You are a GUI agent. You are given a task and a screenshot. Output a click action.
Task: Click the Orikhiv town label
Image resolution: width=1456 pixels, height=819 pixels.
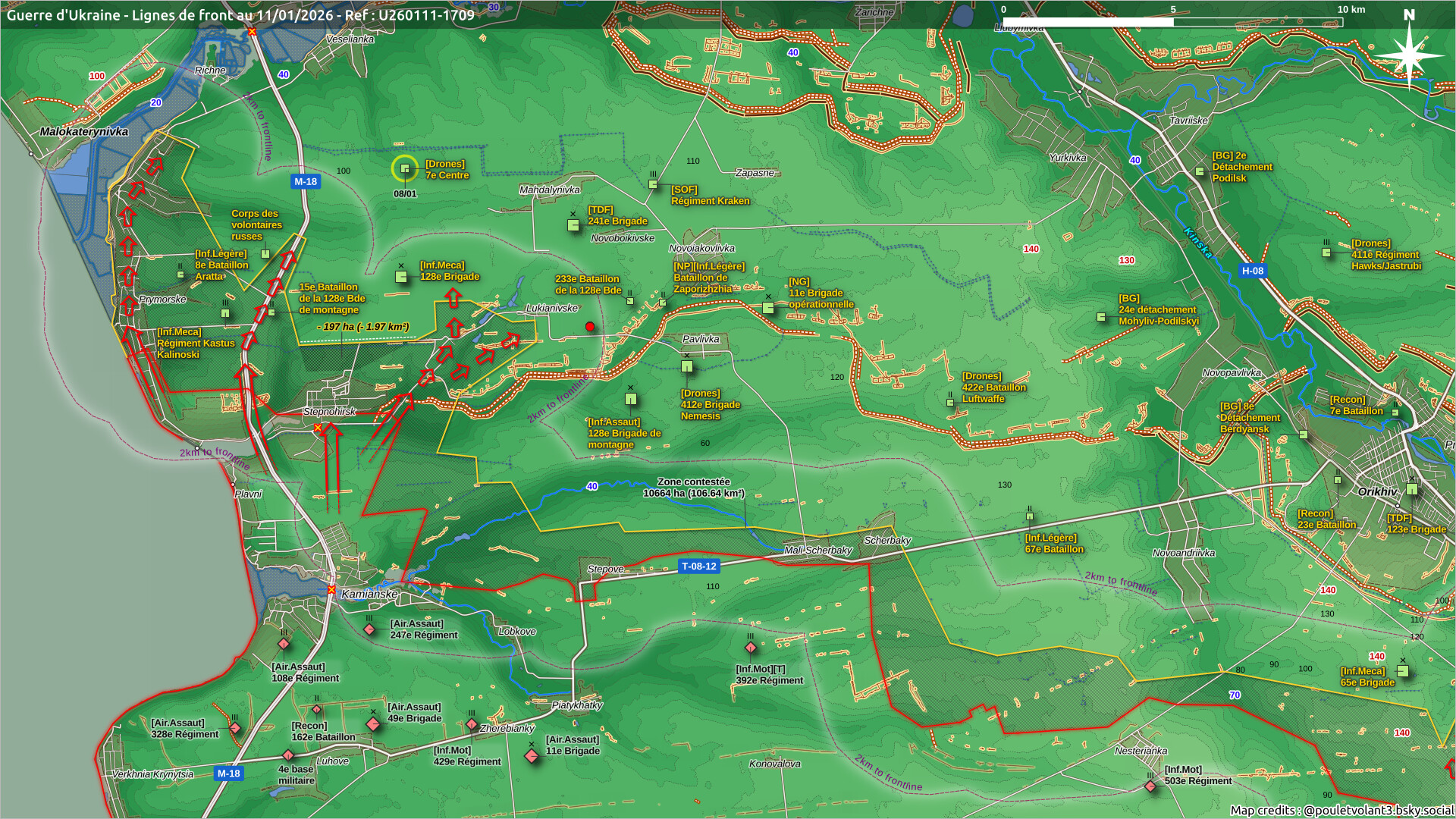coord(1377,491)
